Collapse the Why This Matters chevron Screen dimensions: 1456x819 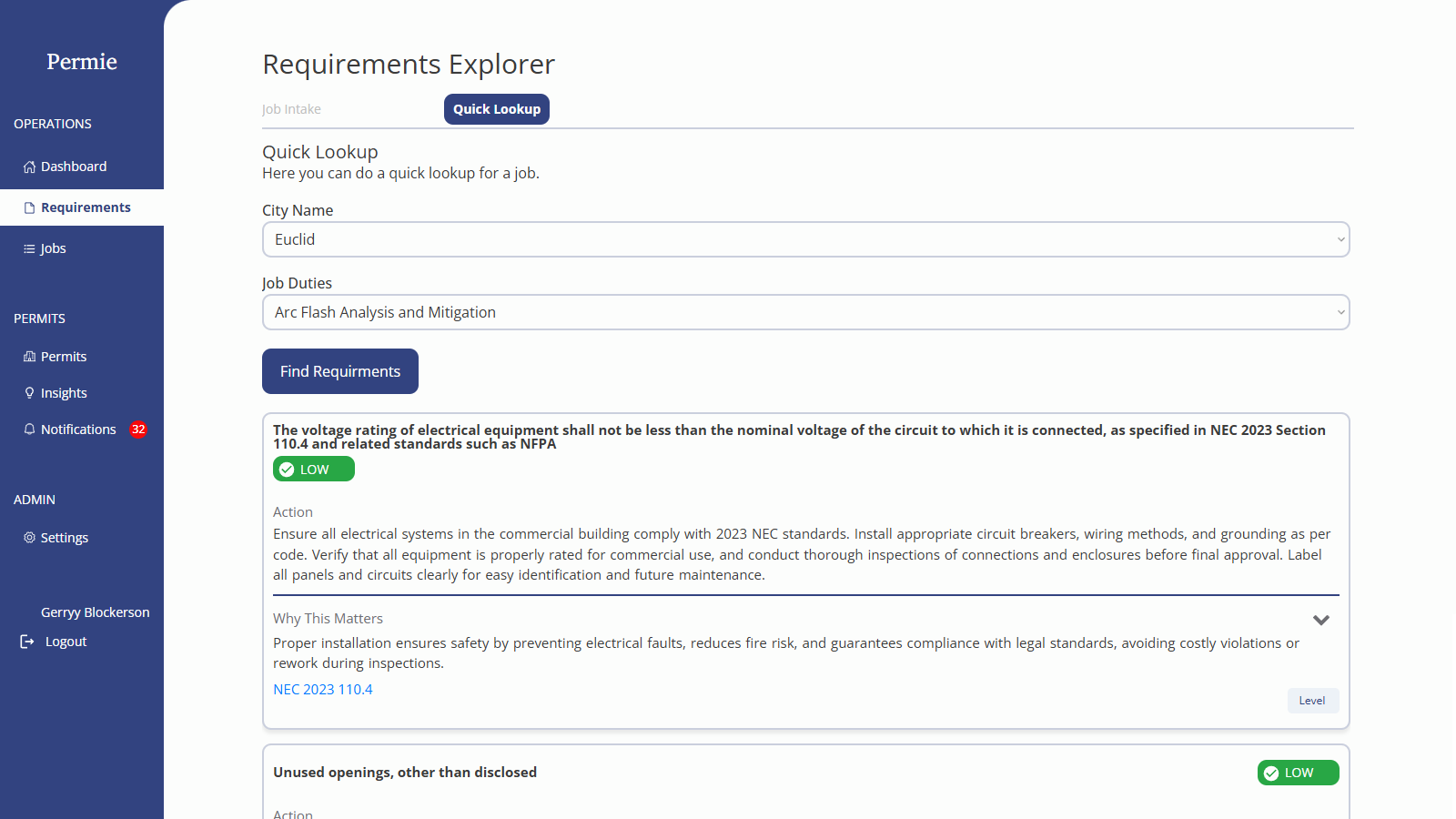(x=1321, y=620)
